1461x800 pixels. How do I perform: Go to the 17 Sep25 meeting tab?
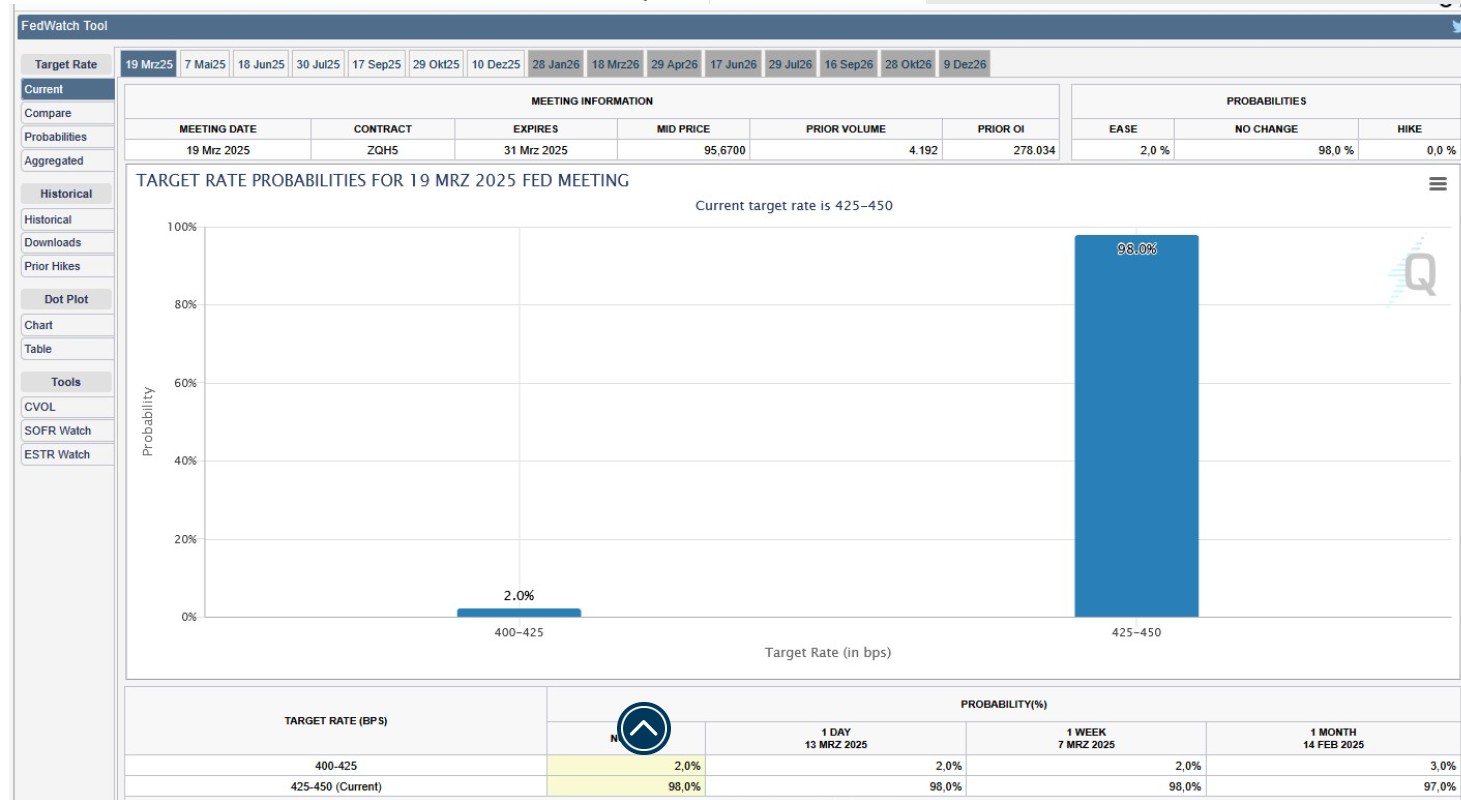point(376,64)
